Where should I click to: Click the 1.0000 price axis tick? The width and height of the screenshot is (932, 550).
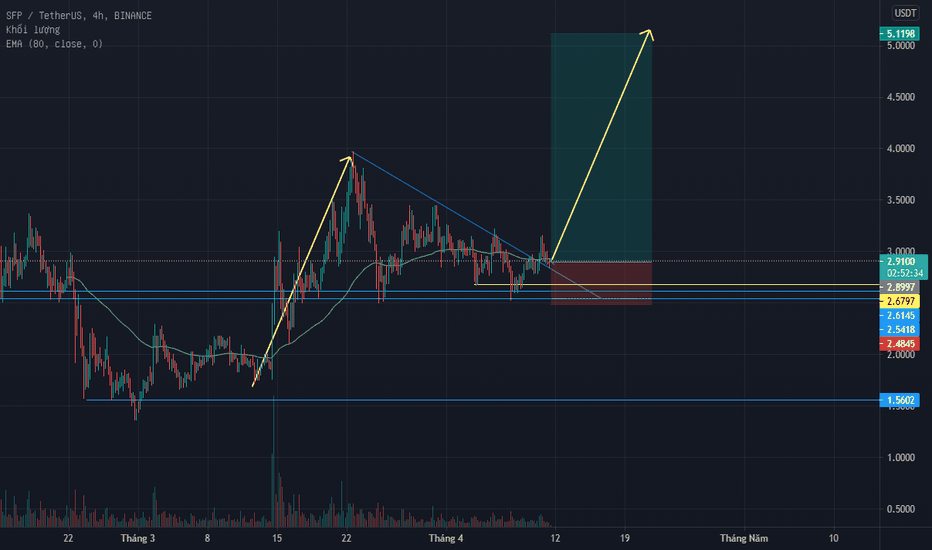tap(900, 458)
